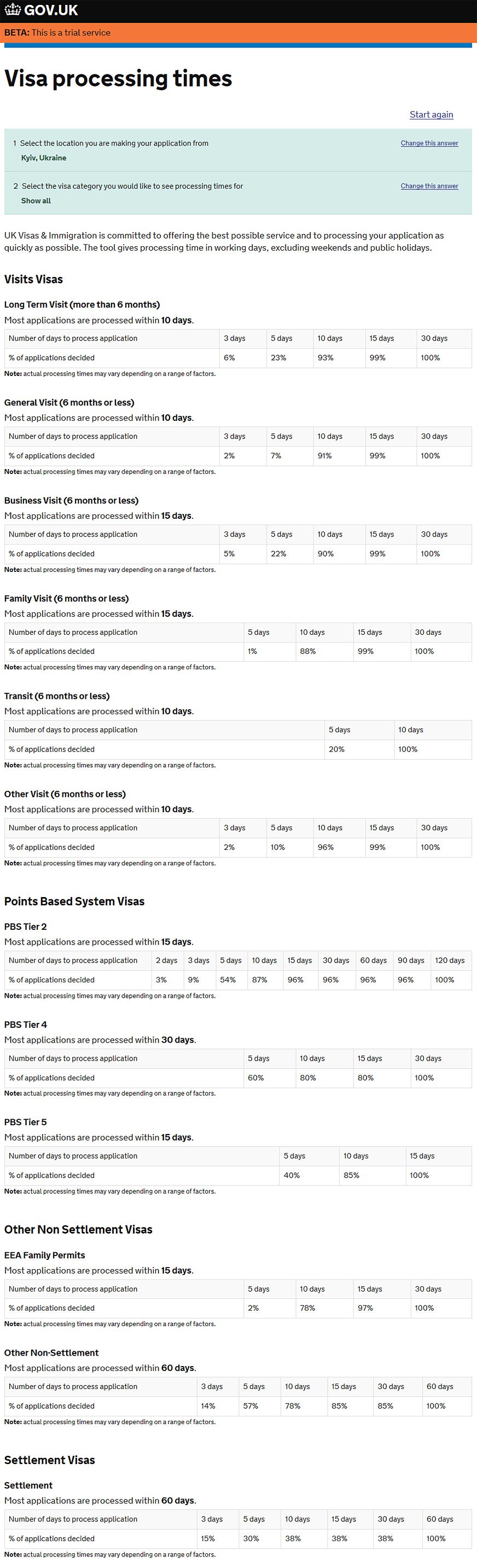Click the General Visit (6 months or less) heading

(x=69, y=402)
